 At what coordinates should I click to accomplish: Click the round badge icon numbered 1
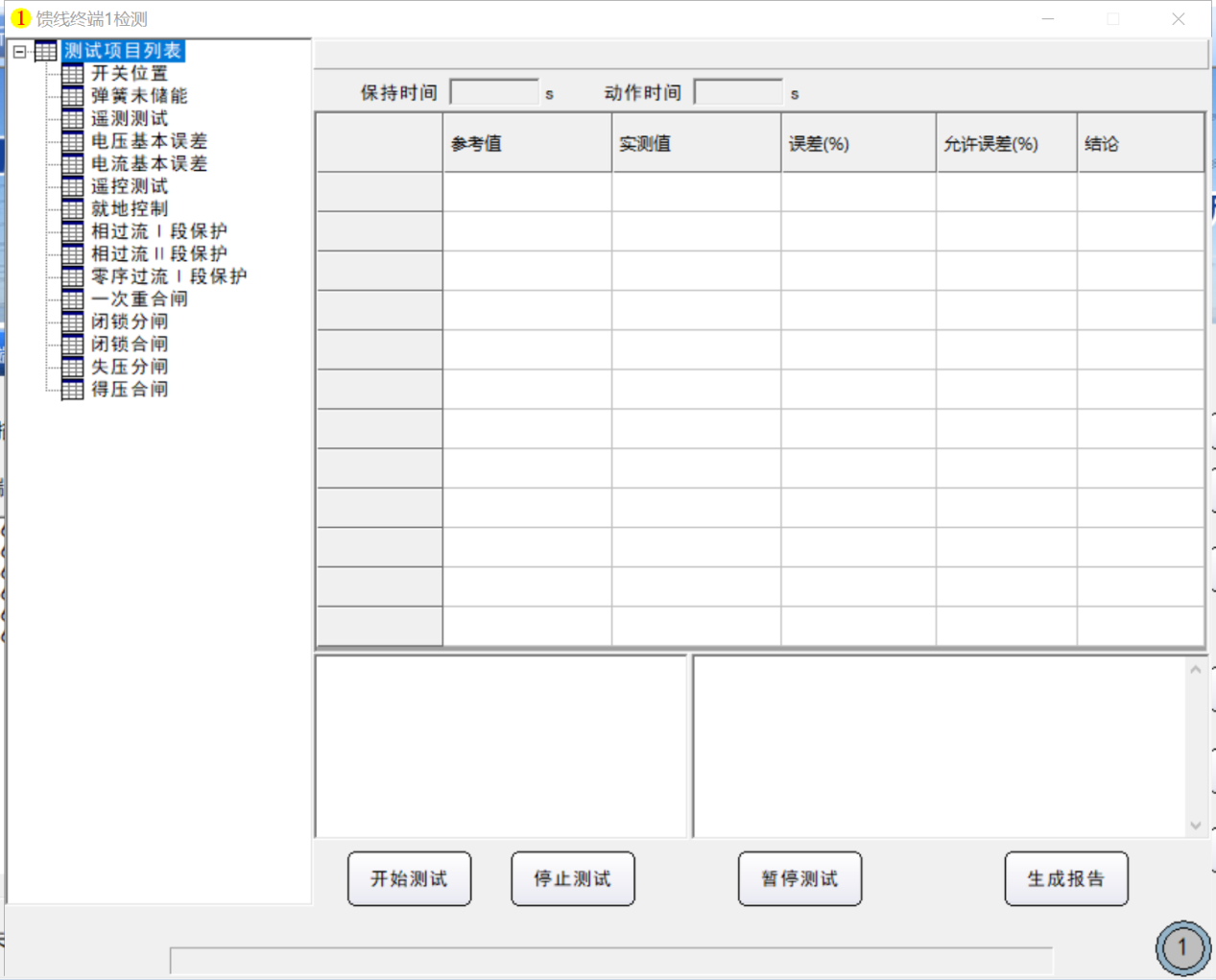tap(1182, 948)
